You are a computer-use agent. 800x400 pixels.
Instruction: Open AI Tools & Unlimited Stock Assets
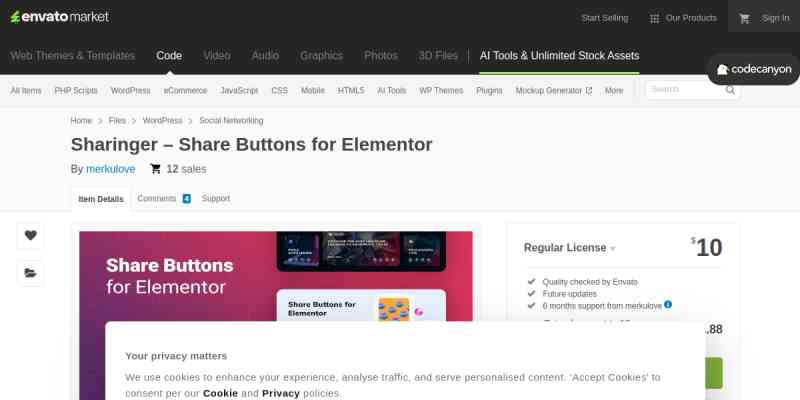click(x=559, y=56)
